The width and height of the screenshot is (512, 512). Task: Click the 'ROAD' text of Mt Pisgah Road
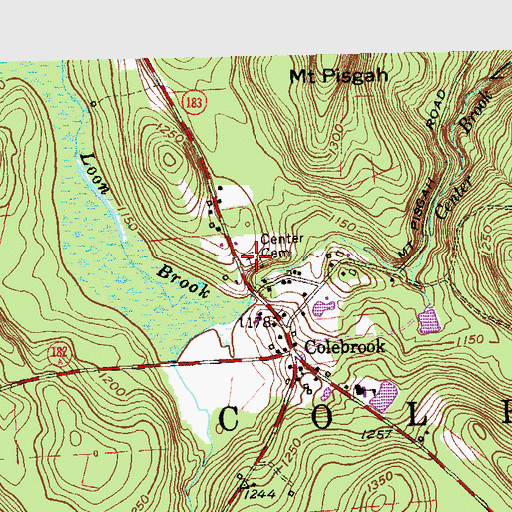click(x=436, y=109)
